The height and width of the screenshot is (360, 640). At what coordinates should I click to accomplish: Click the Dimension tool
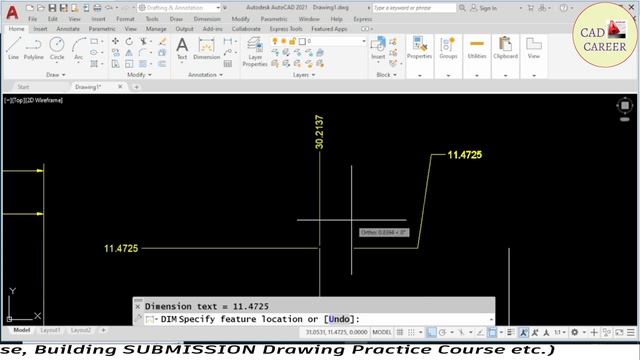[207, 48]
